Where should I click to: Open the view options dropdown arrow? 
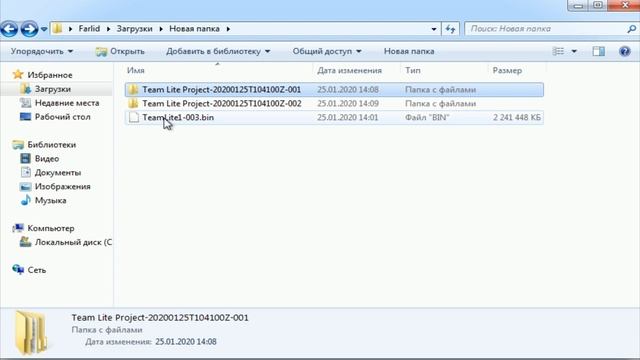point(574,51)
